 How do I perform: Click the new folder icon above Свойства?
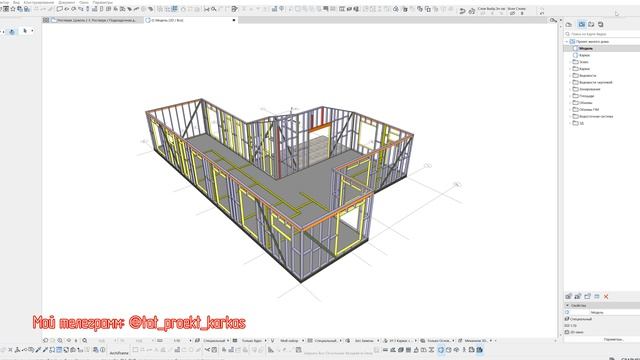pos(587,296)
